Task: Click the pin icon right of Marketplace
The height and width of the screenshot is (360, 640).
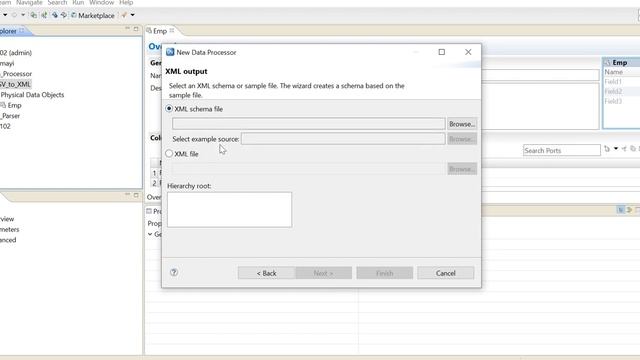Action: pos(124,15)
